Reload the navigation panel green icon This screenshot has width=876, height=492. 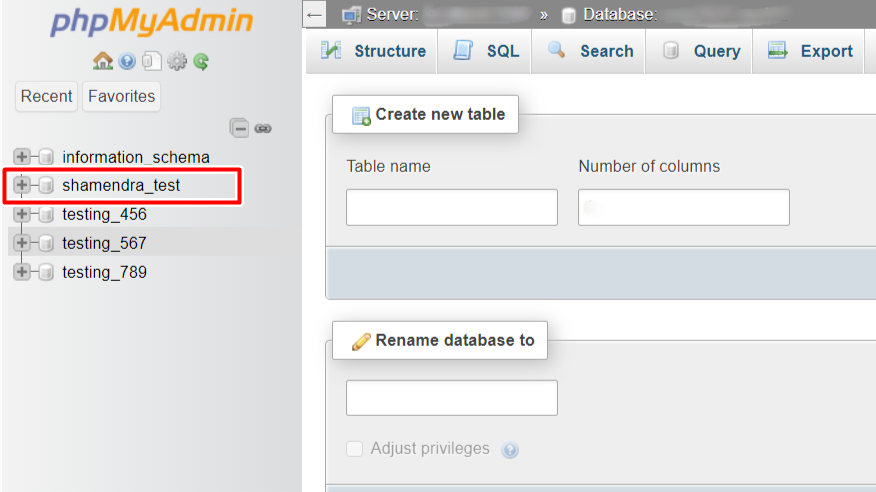click(x=201, y=61)
